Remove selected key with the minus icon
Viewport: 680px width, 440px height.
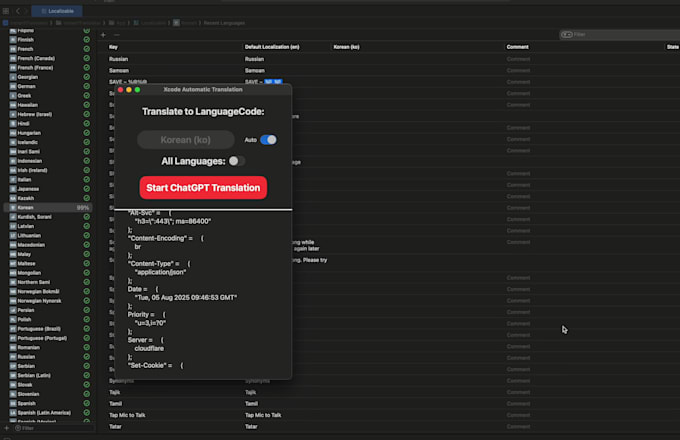tap(117, 35)
